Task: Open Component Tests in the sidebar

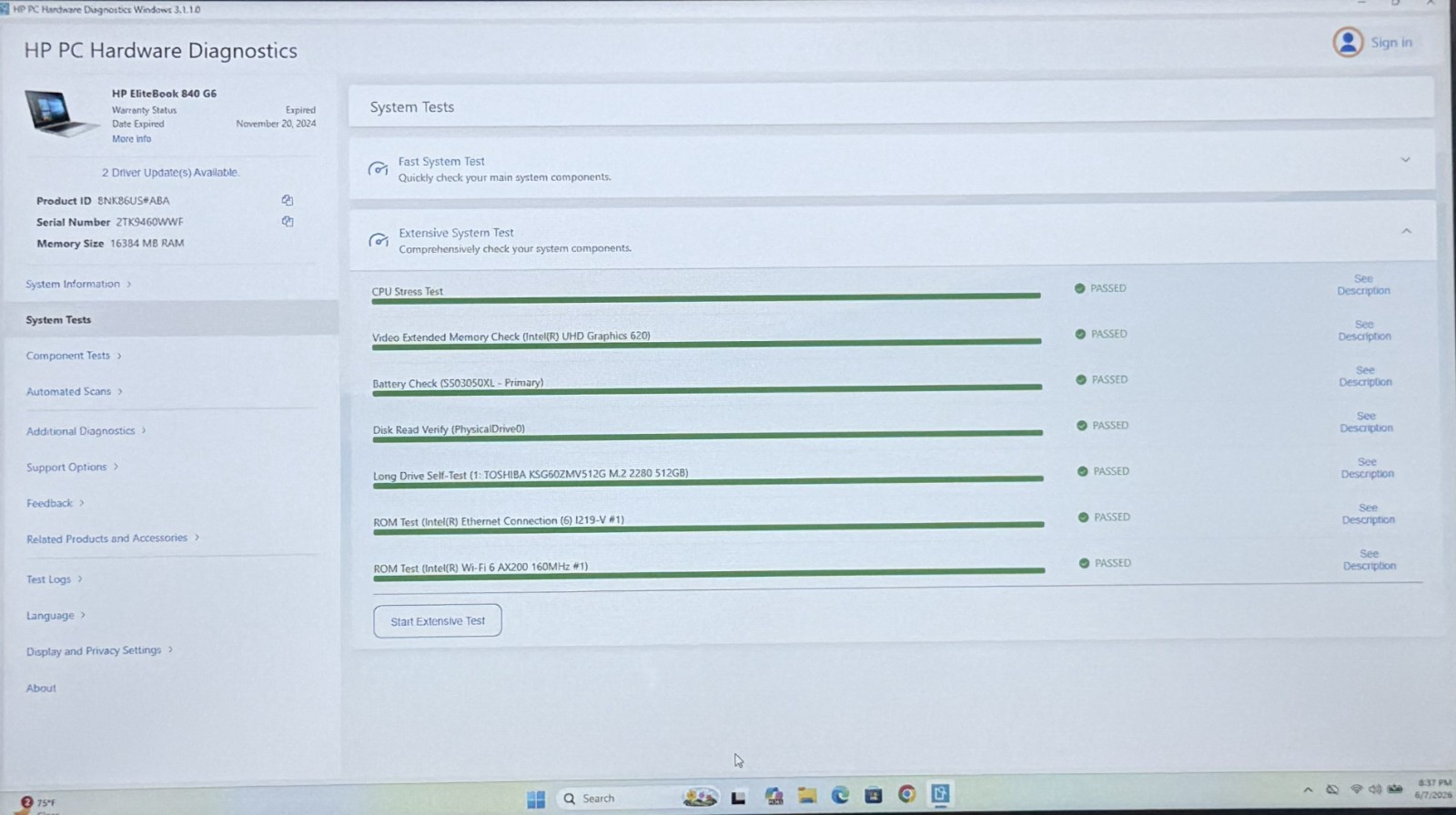Action: click(74, 356)
